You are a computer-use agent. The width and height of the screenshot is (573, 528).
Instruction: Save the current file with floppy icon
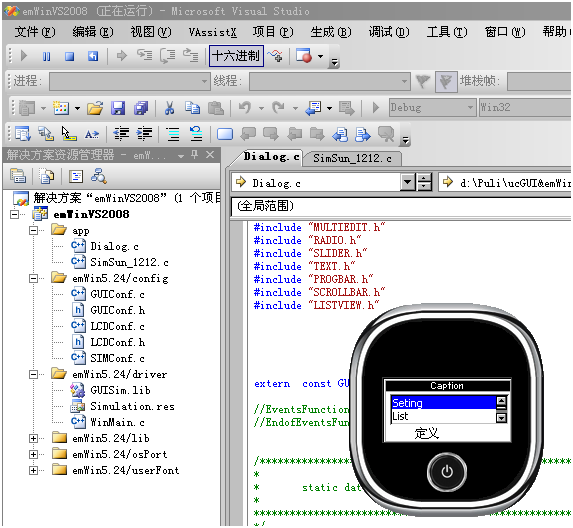pos(118,108)
